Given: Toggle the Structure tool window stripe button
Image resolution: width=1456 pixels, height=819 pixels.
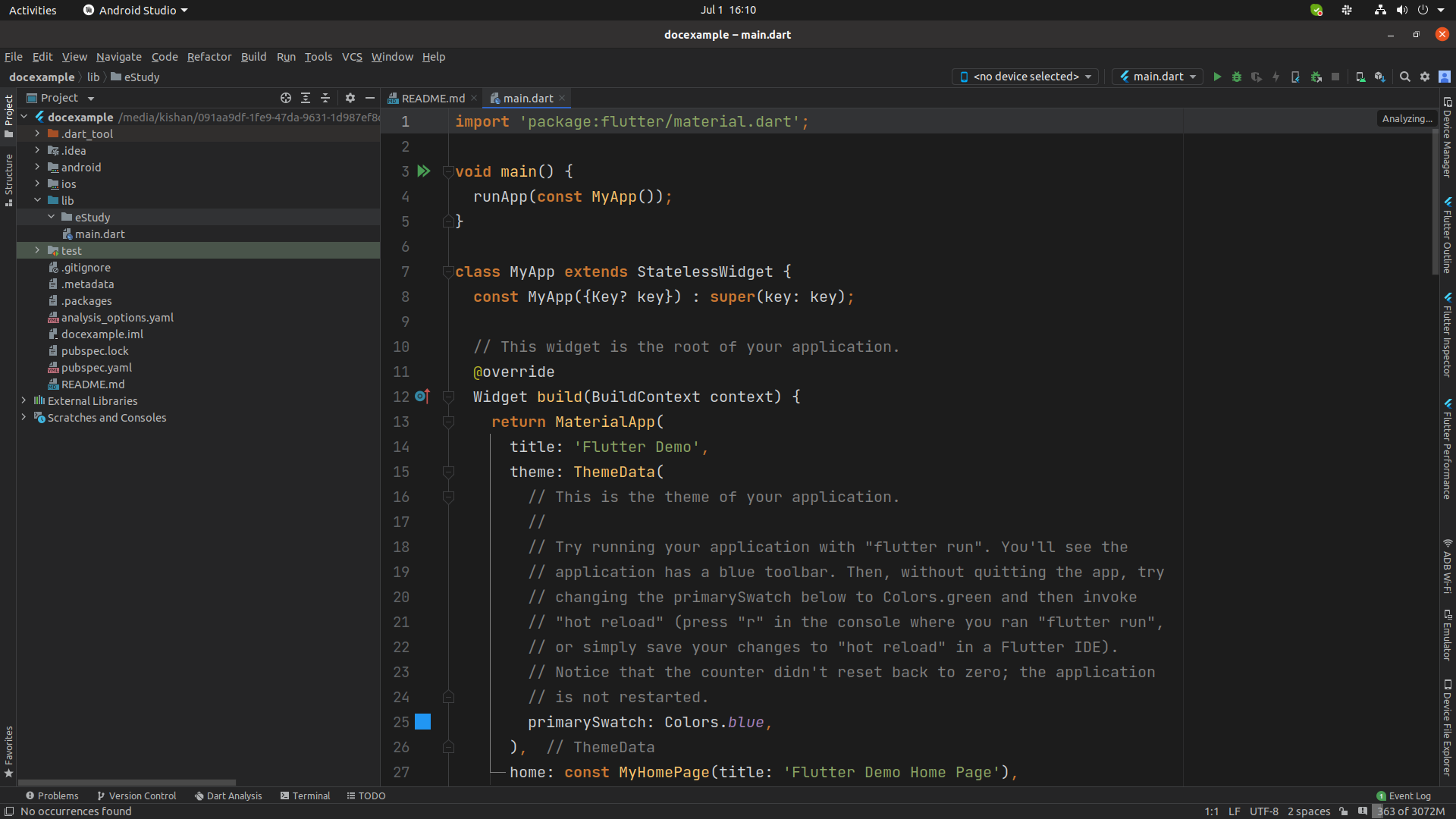Looking at the screenshot, I should [x=8, y=180].
